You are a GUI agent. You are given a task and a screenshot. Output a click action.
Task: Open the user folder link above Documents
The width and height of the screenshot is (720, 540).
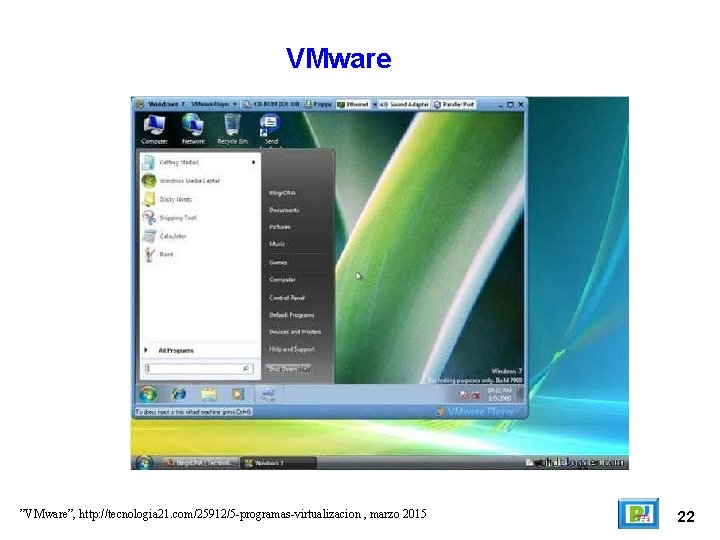(282, 193)
